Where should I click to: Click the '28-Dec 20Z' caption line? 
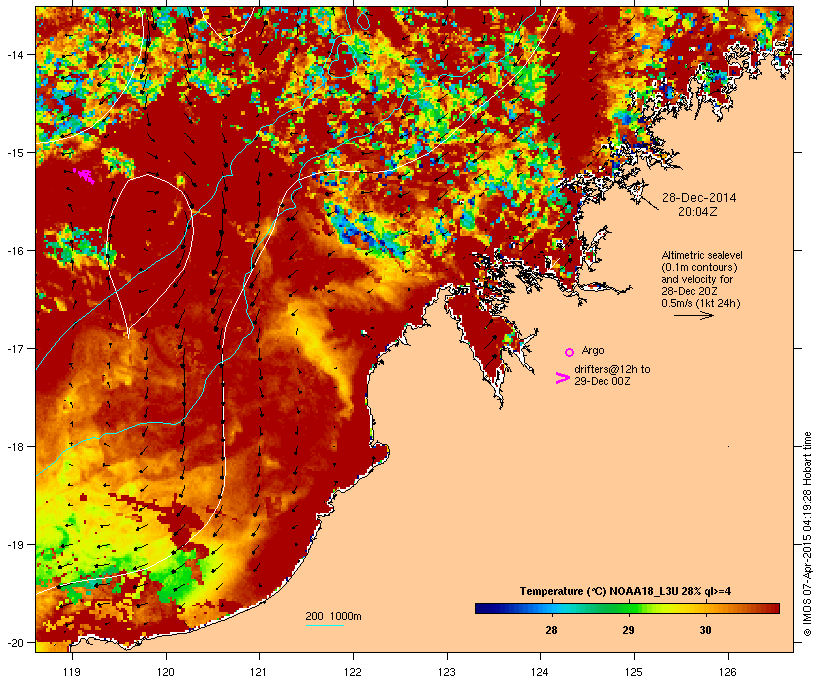tap(689, 291)
